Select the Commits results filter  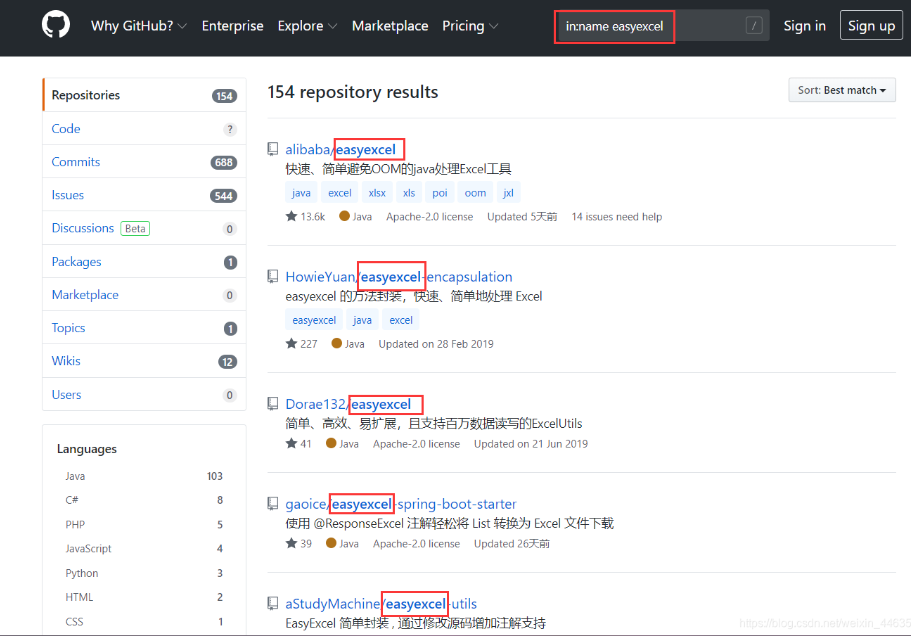tap(144, 162)
